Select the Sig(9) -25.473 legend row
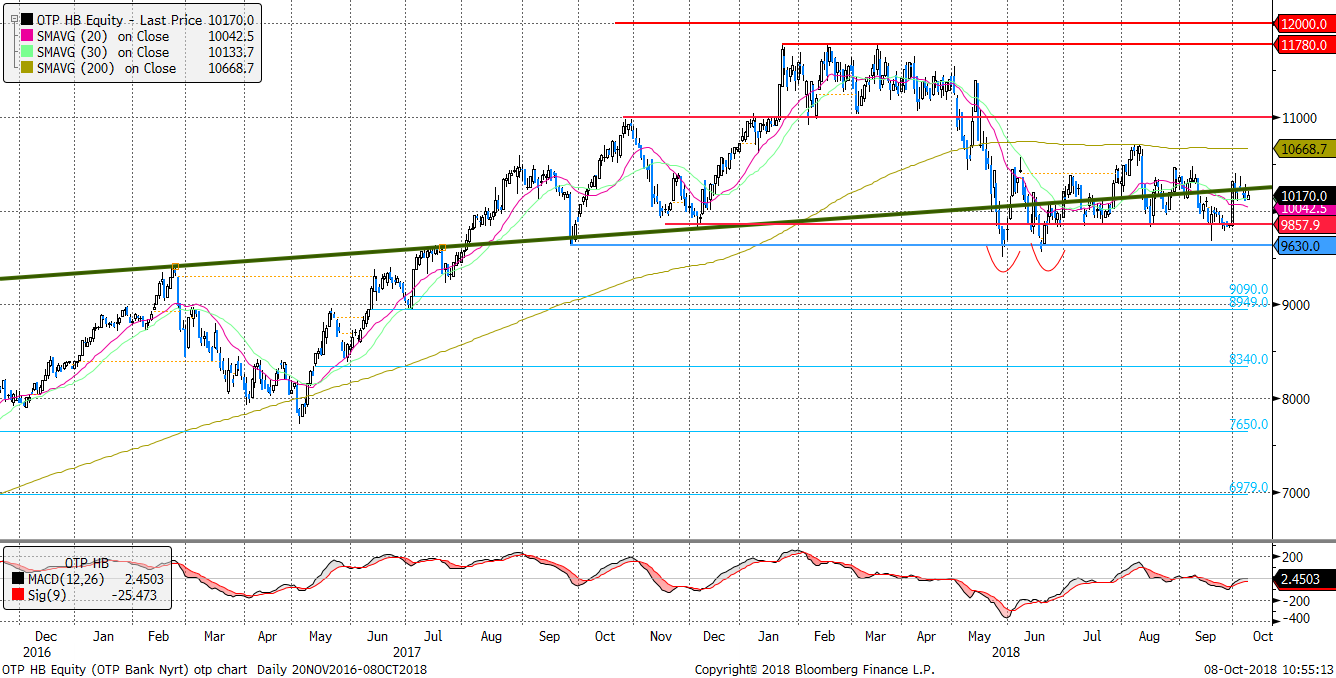 [x=88, y=596]
